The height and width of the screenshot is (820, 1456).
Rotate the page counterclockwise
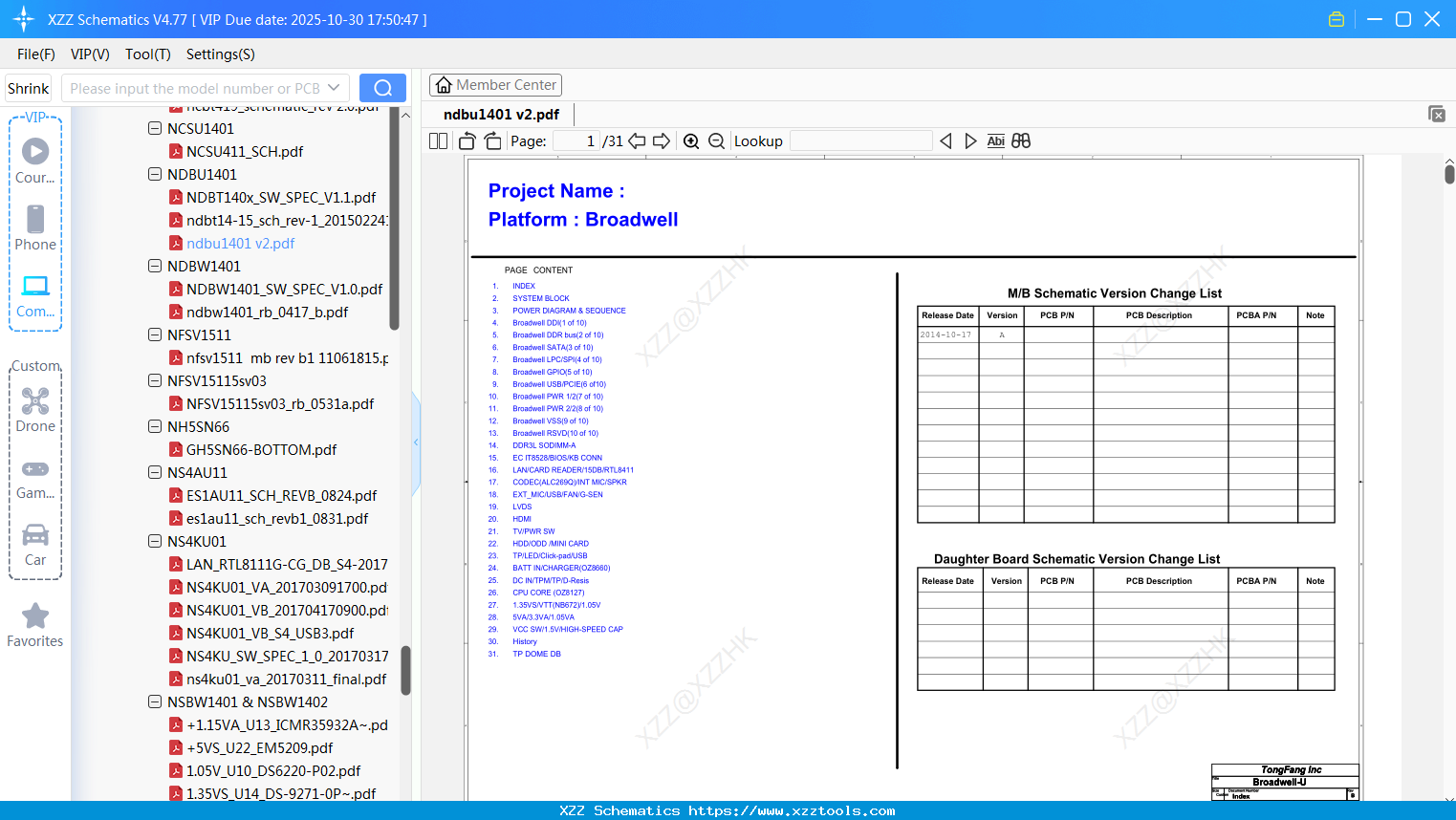467,141
